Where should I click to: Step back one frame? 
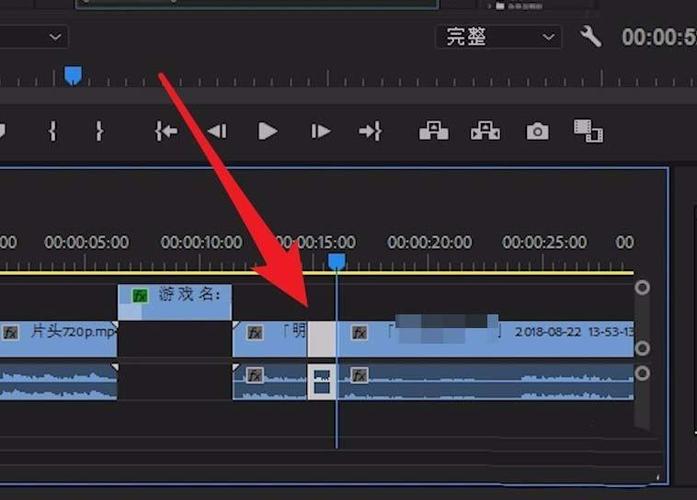(x=217, y=132)
